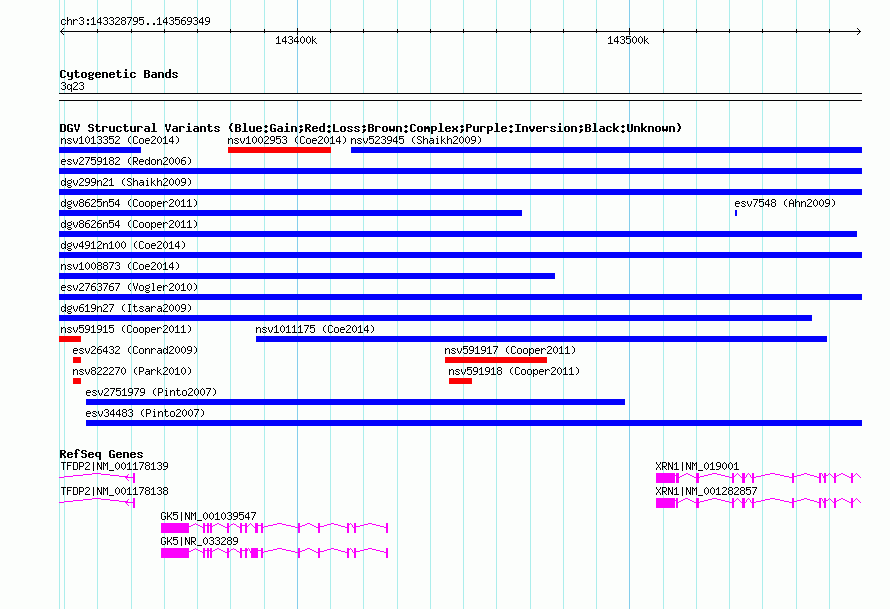The image size is (890, 609).
Task: Click esv2759182 (Redon2006) label
Action: point(126,161)
